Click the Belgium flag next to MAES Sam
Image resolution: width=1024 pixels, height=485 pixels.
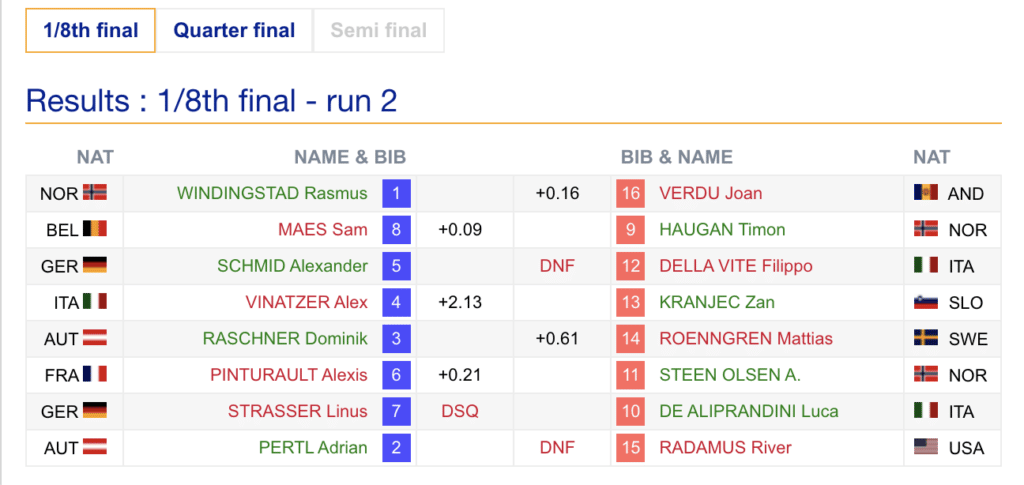[95, 229]
